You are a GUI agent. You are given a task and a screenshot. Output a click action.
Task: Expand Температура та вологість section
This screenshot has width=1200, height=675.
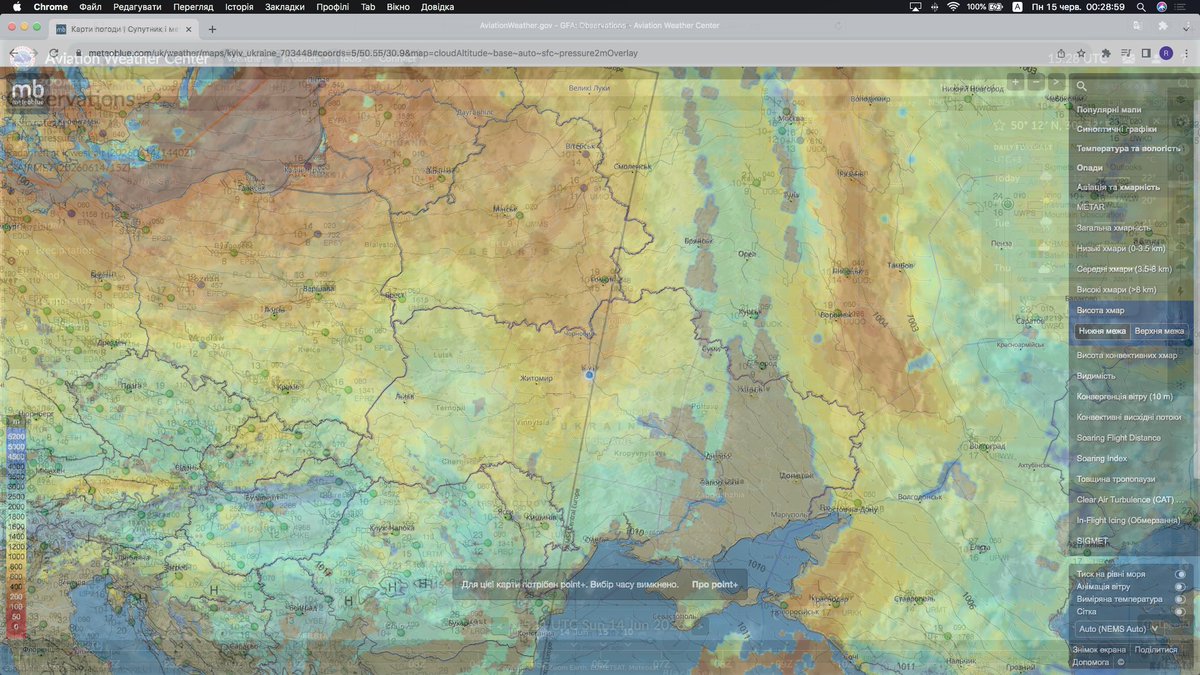click(1128, 148)
